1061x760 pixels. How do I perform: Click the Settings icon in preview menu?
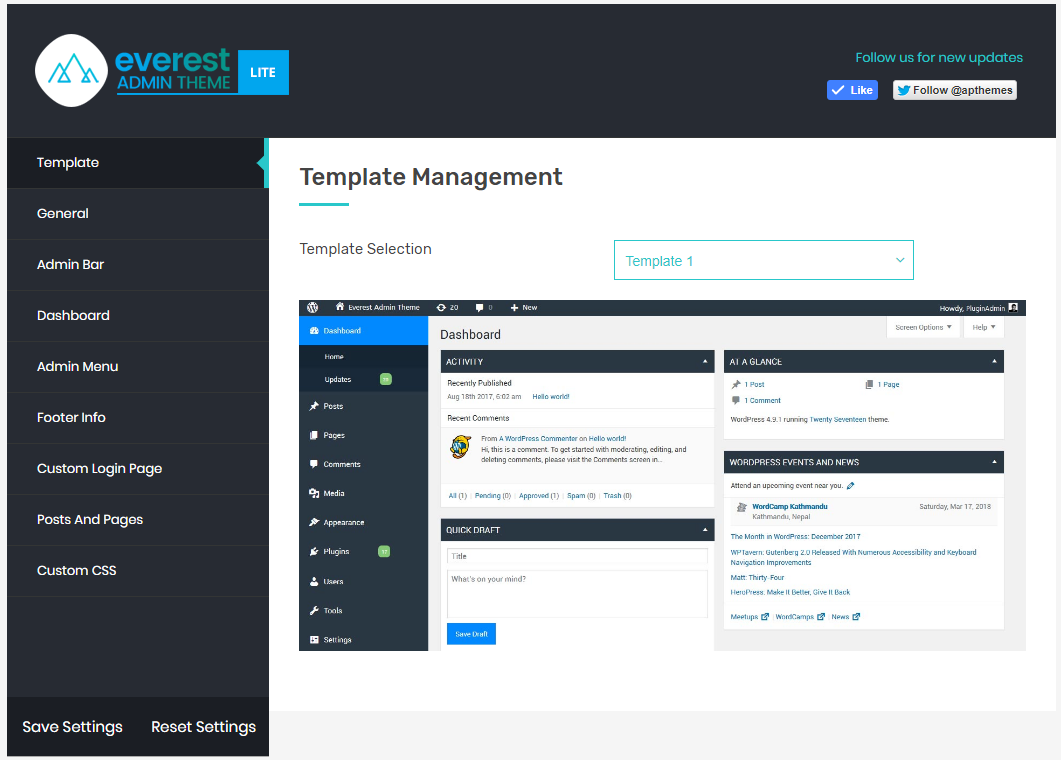pyautogui.click(x=314, y=640)
